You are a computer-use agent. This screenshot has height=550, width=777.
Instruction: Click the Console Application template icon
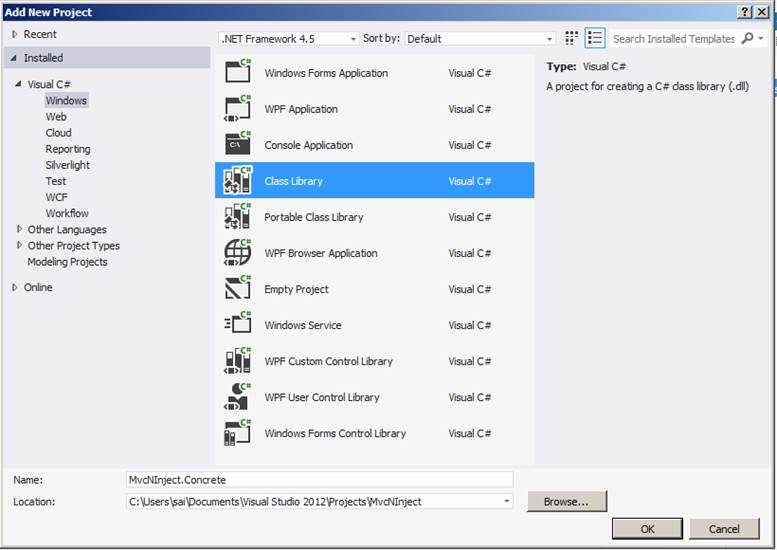pos(238,144)
